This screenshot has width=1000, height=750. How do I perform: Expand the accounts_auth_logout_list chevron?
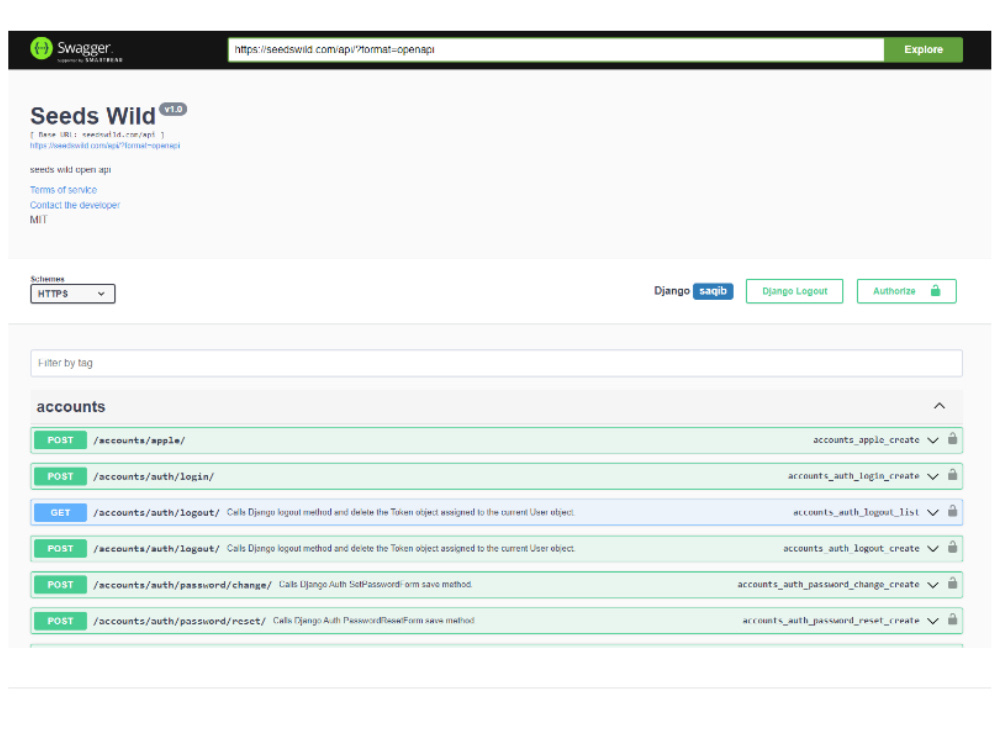tap(933, 513)
